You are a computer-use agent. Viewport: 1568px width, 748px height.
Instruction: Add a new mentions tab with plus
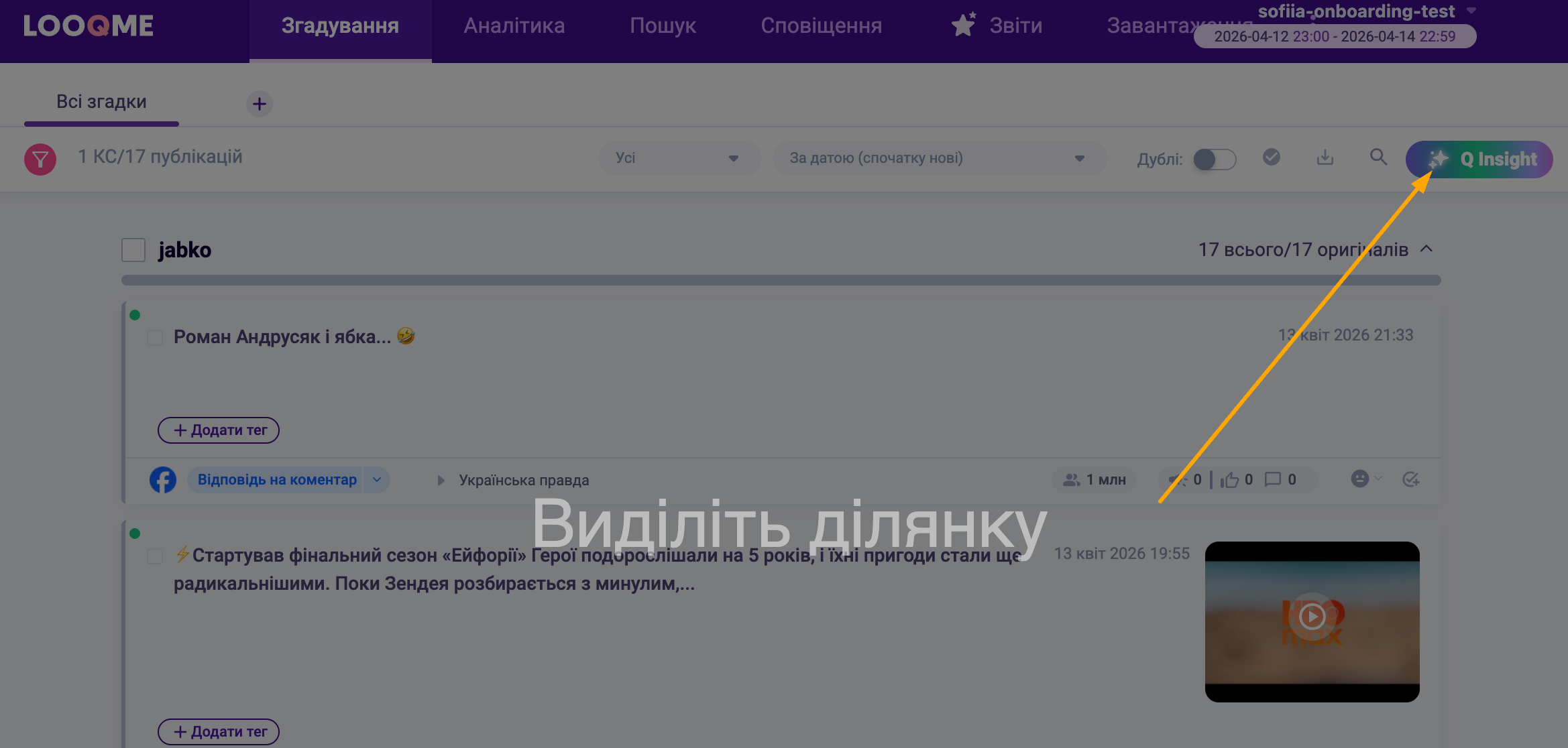click(x=260, y=104)
